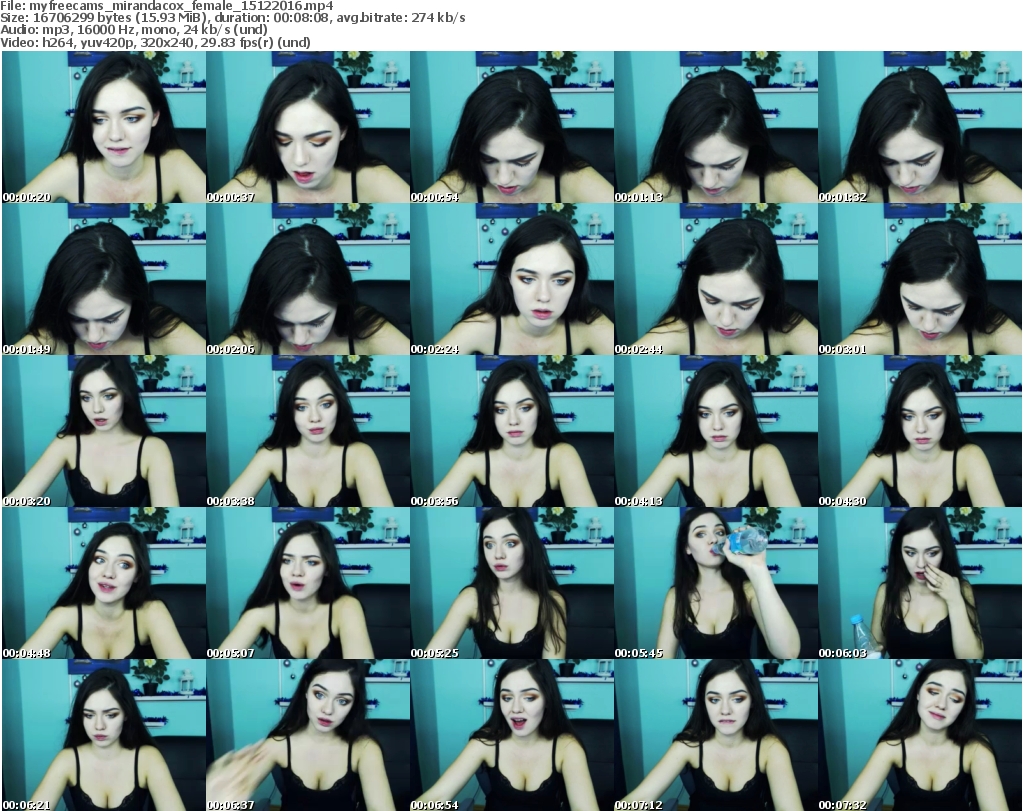Choose the 00:05:25 thumbnail
This screenshot has height=811, width=1024.
pyautogui.click(x=512, y=583)
